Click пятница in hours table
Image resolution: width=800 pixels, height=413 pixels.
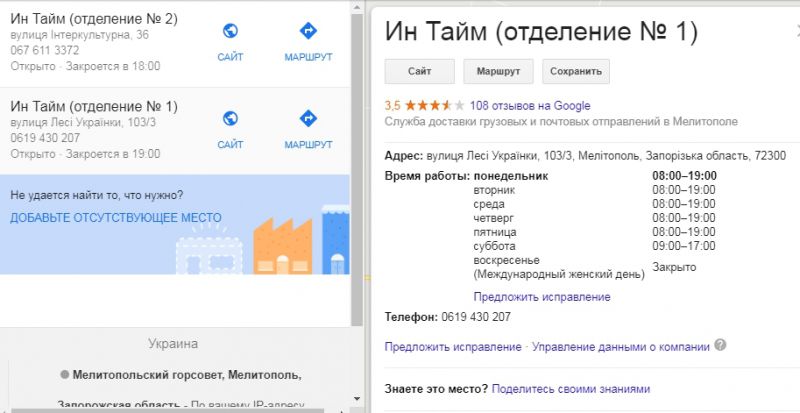[x=495, y=232]
